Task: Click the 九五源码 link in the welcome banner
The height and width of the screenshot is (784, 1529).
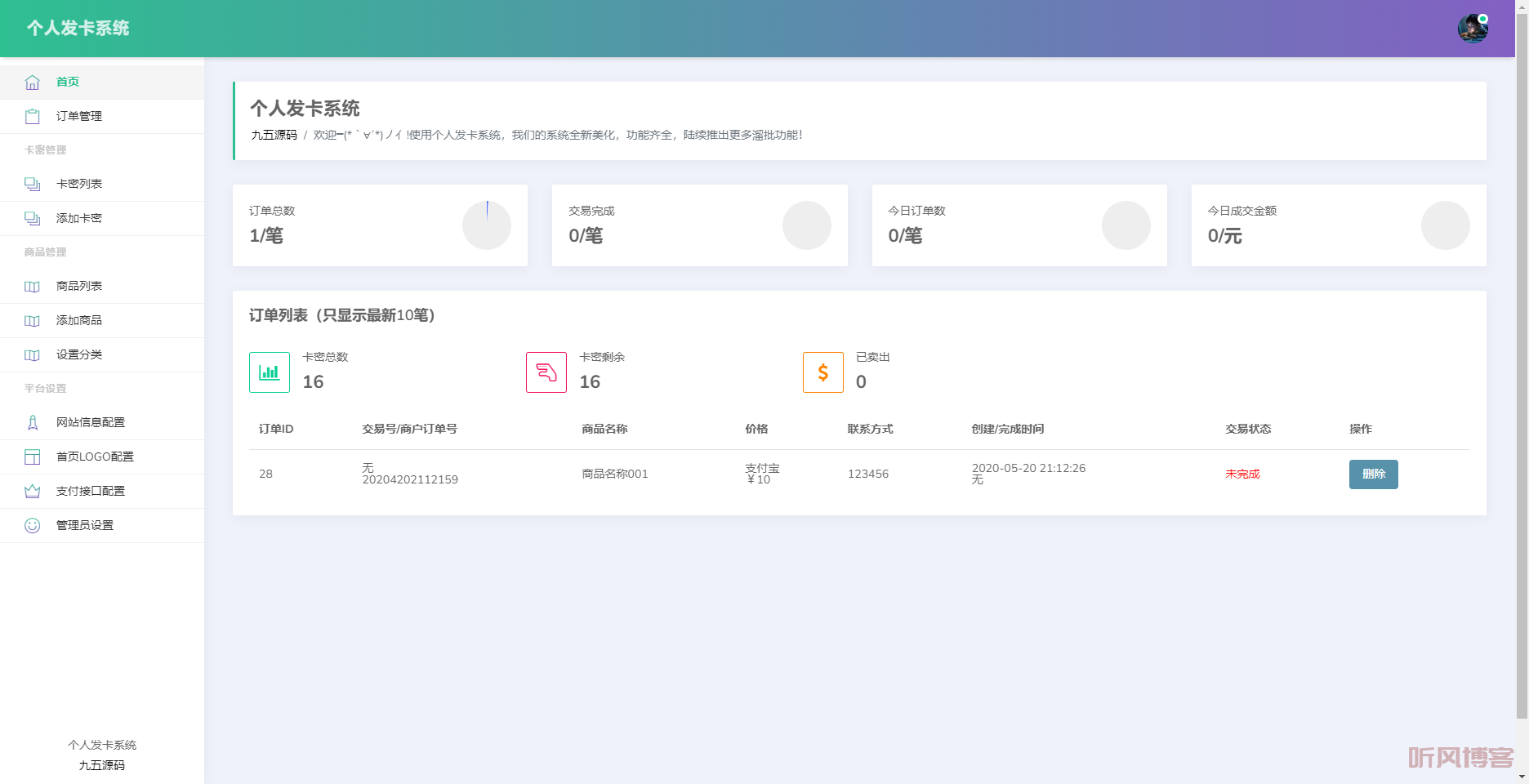Action: [273, 136]
